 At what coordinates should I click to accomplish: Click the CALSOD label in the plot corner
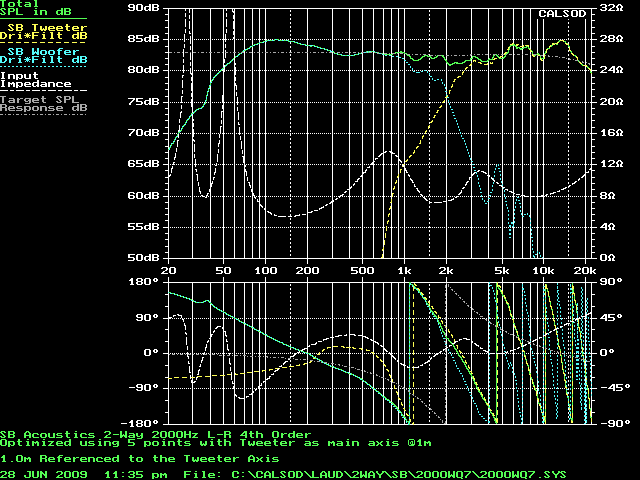coord(562,15)
